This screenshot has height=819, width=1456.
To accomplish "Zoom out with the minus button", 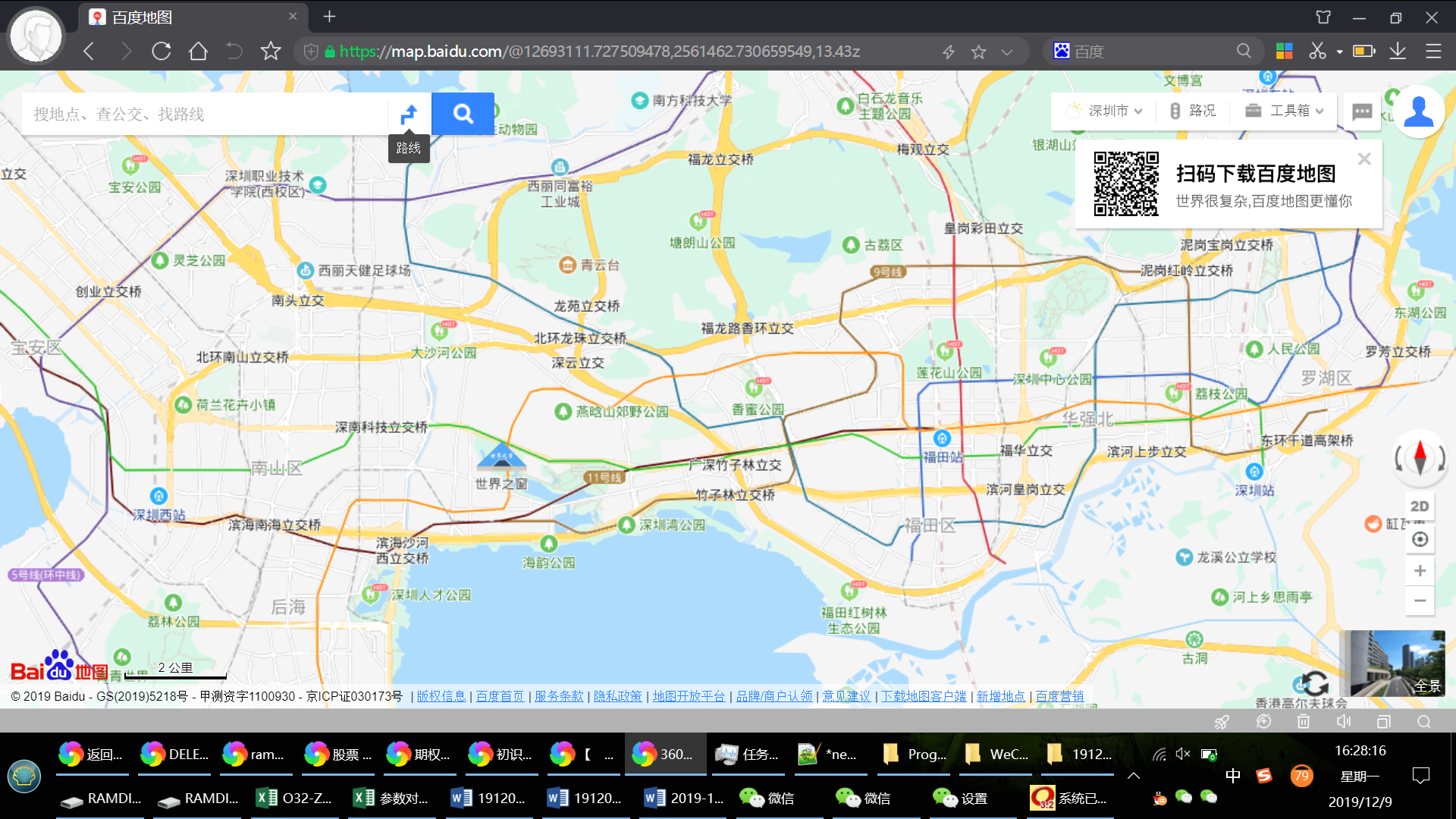I will [x=1420, y=600].
